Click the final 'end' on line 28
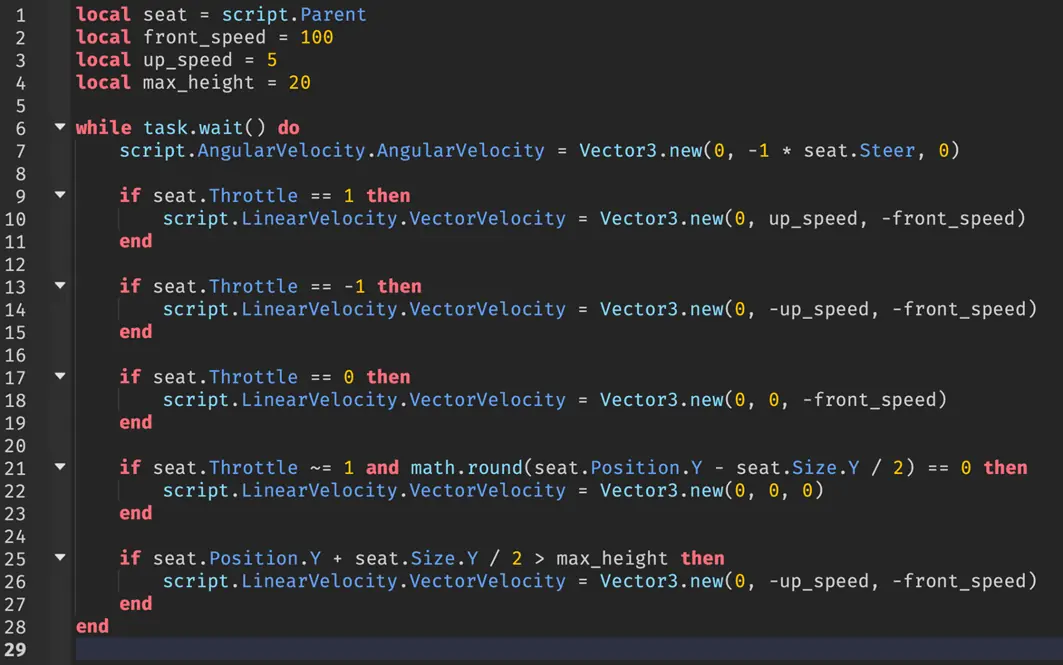 (x=92, y=626)
